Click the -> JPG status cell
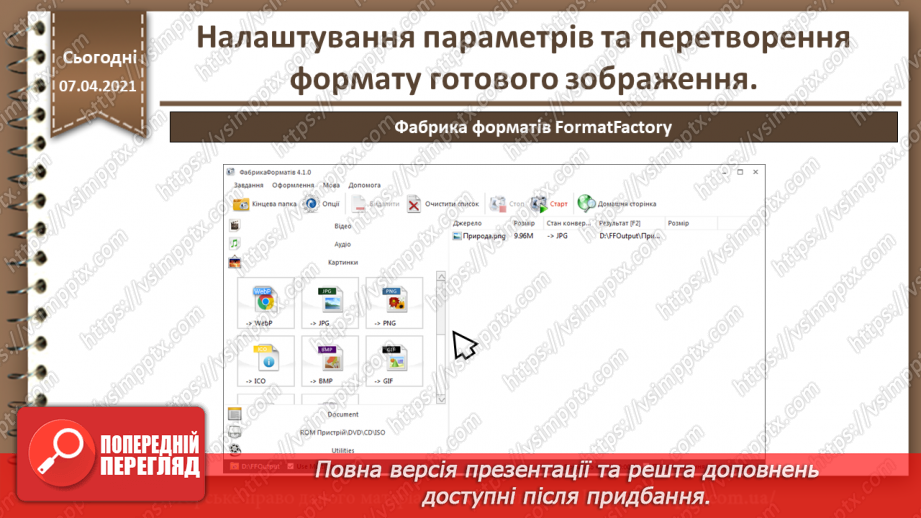 pyautogui.click(x=557, y=236)
